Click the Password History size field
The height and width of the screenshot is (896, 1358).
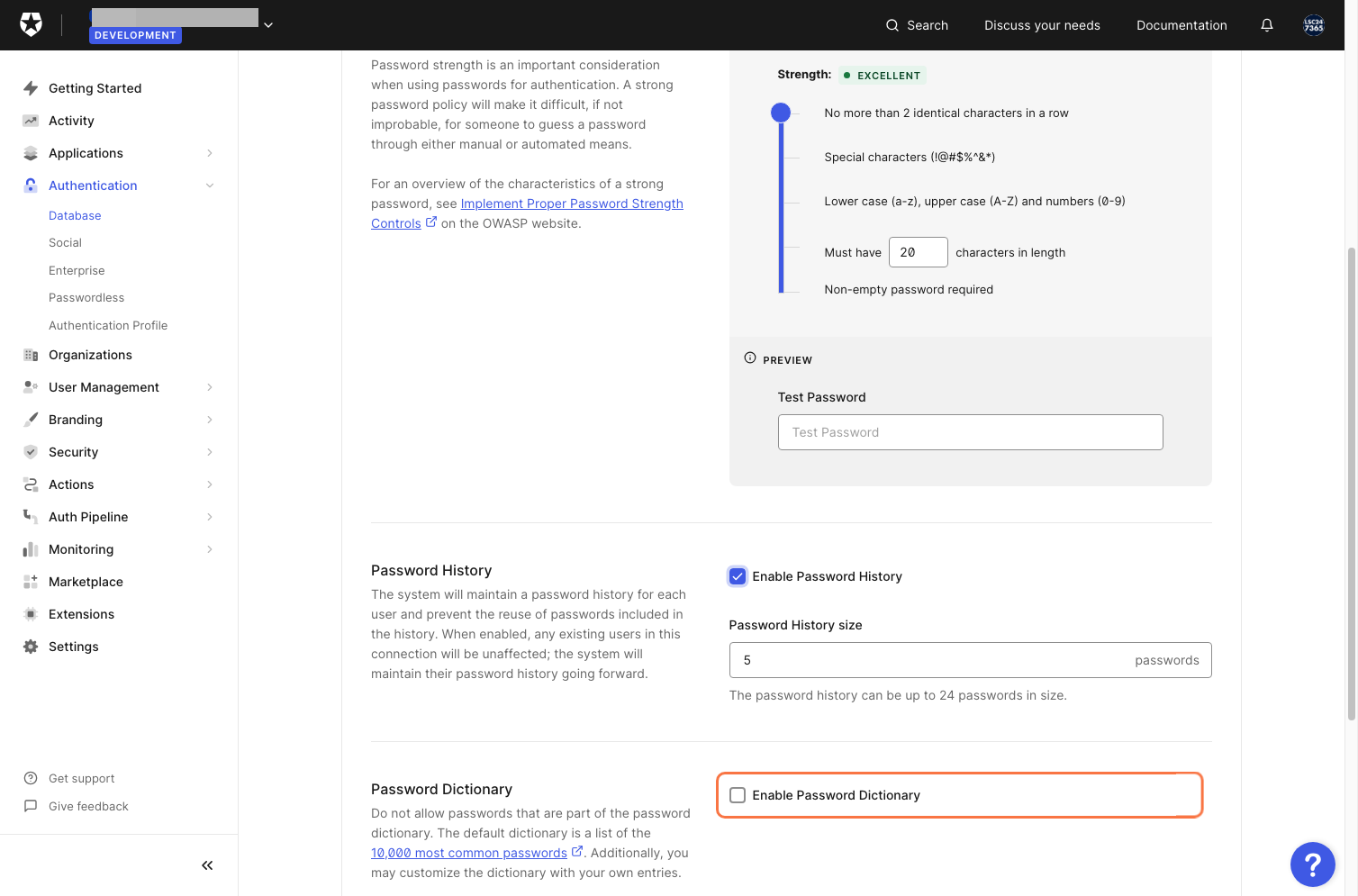(x=970, y=660)
